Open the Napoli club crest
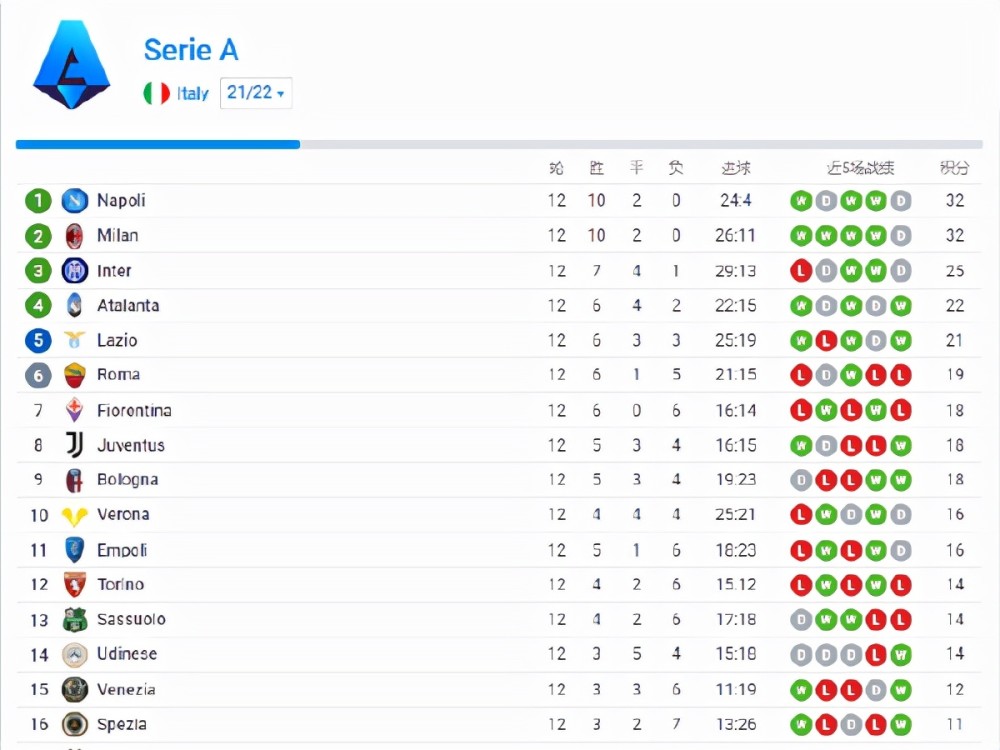The width and height of the screenshot is (1000, 750). (x=75, y=201)
